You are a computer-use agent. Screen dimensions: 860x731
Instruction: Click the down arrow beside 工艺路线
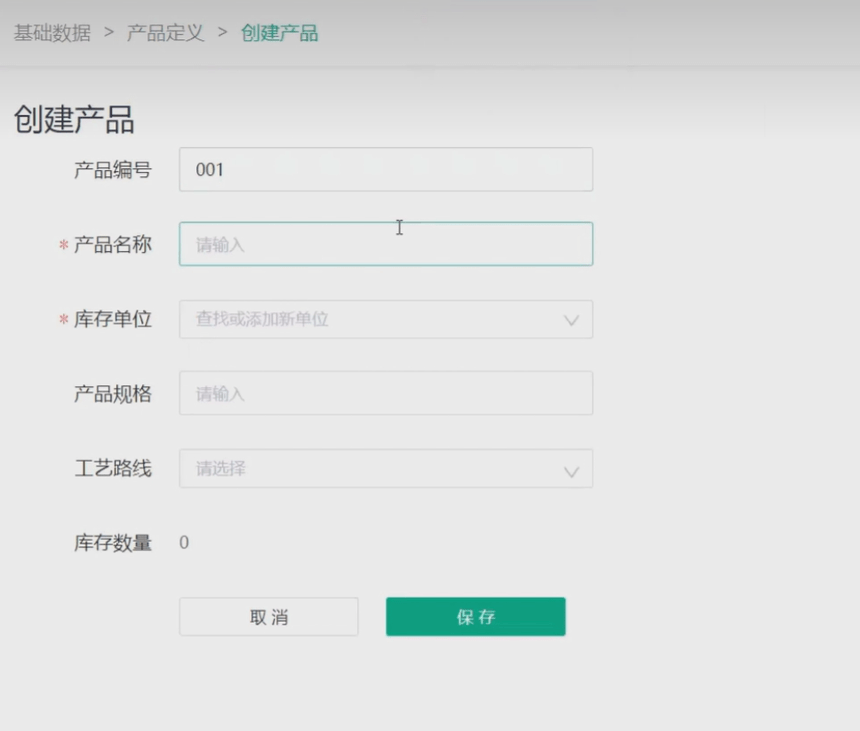570,469
